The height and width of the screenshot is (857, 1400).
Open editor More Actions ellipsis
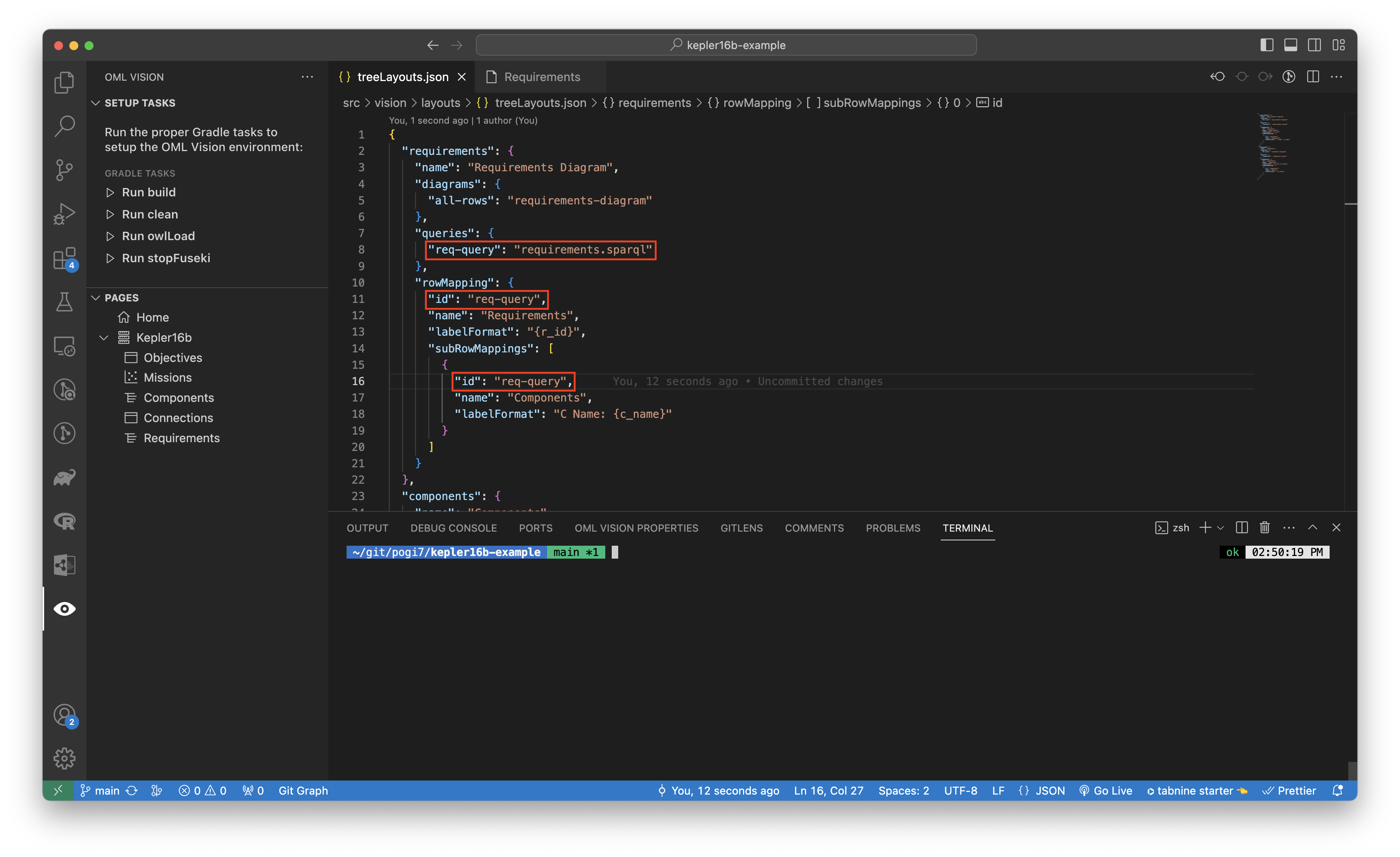pyautogui.click(x=1336, y=77)
